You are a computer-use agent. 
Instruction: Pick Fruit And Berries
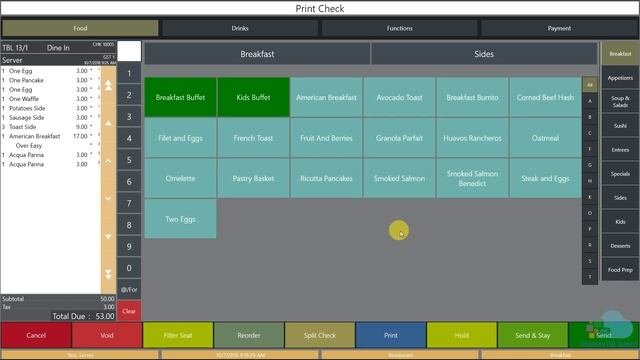click(327, 138)
